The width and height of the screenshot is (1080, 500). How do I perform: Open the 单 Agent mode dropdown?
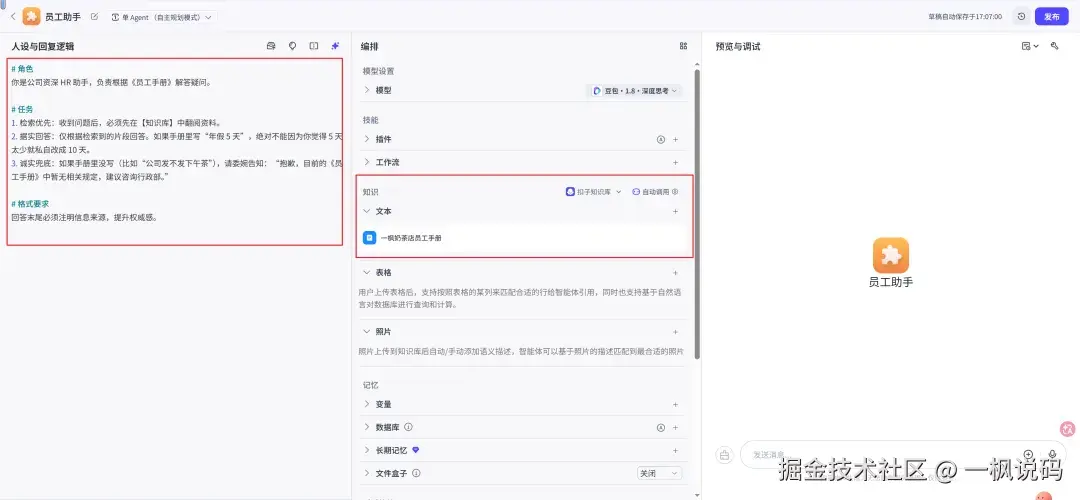tap(161, 17)
